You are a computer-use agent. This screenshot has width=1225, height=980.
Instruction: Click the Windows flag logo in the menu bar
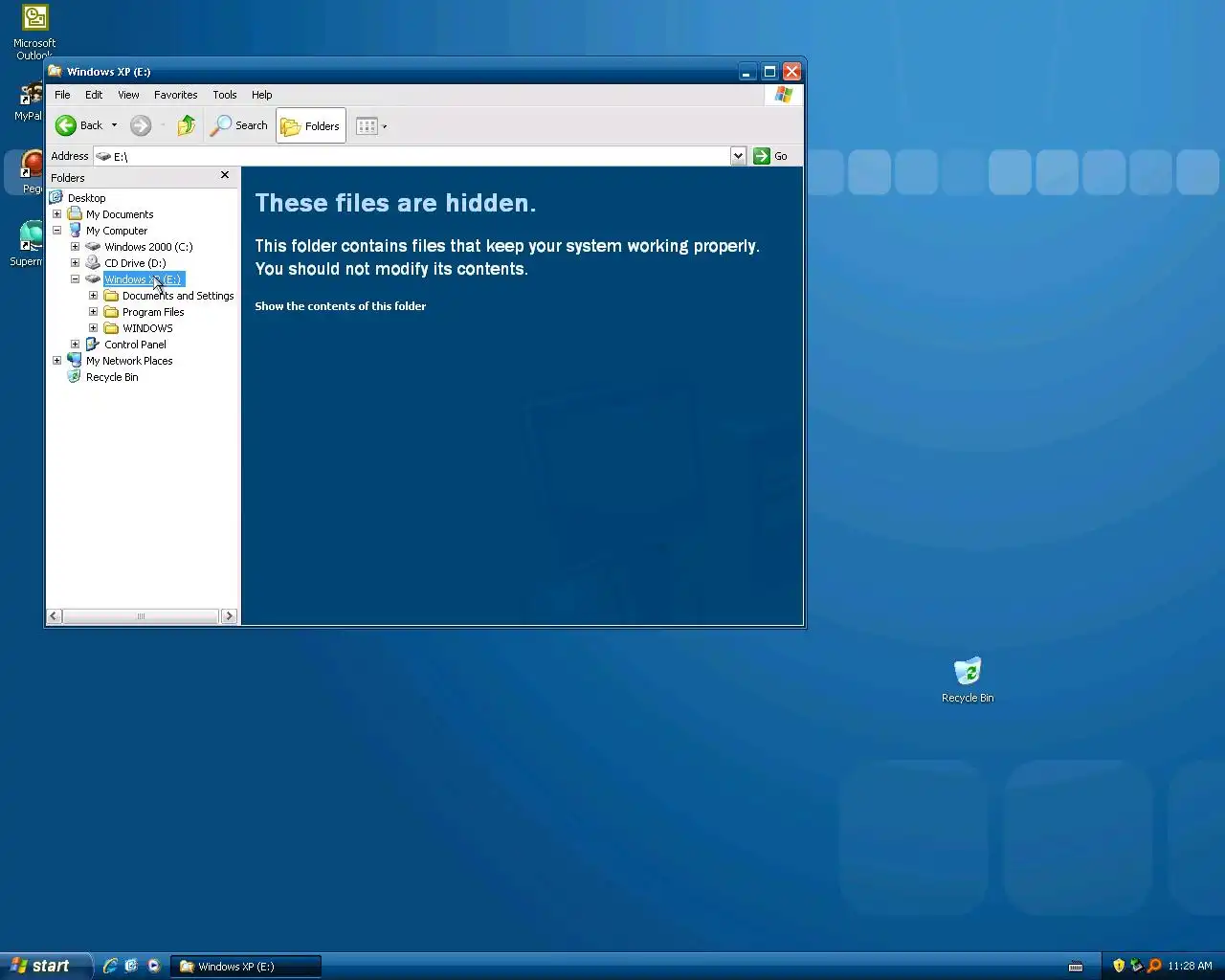[x=784, y=95]
